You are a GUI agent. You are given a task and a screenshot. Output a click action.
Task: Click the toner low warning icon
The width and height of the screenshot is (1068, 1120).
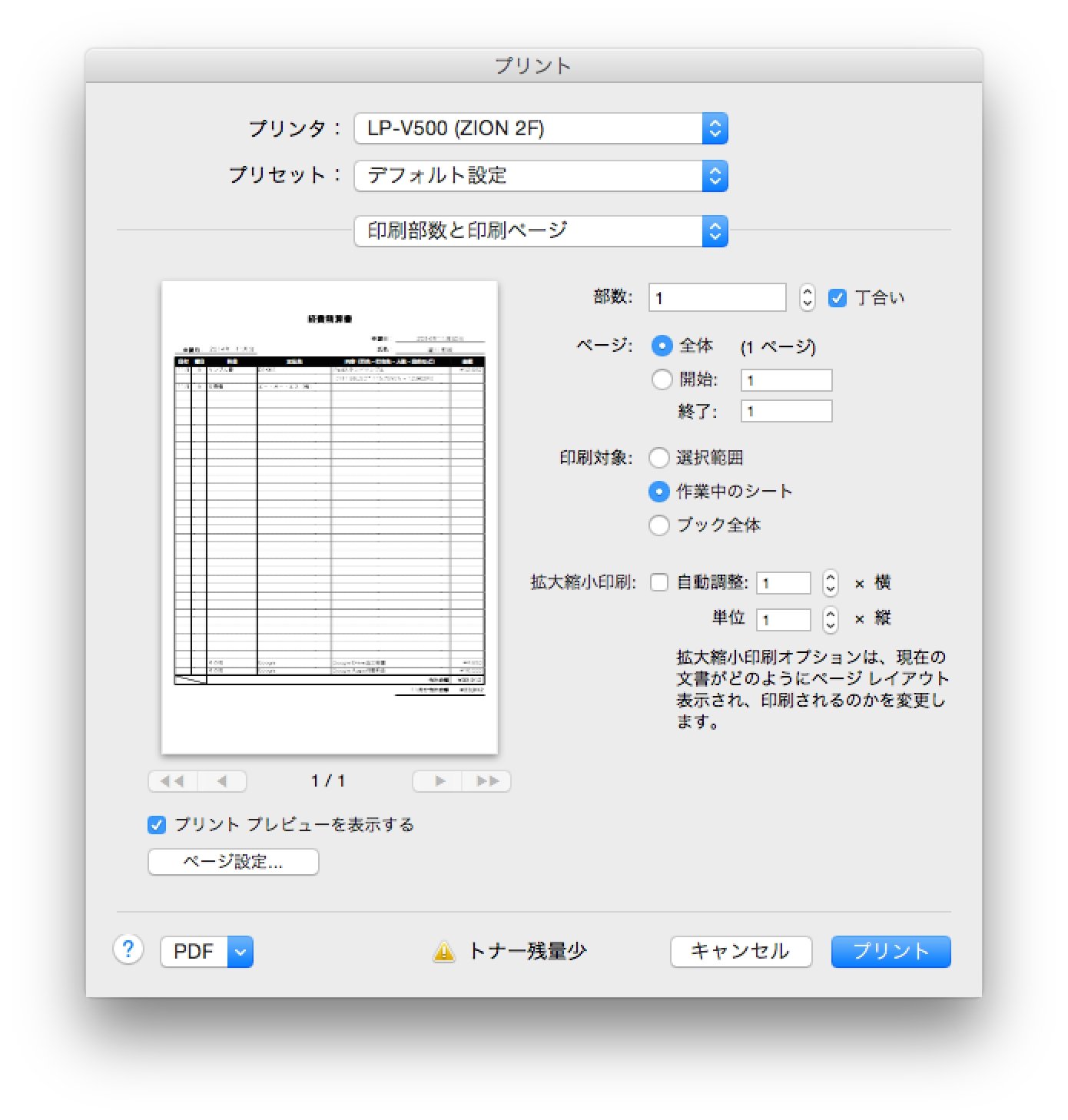443,952
